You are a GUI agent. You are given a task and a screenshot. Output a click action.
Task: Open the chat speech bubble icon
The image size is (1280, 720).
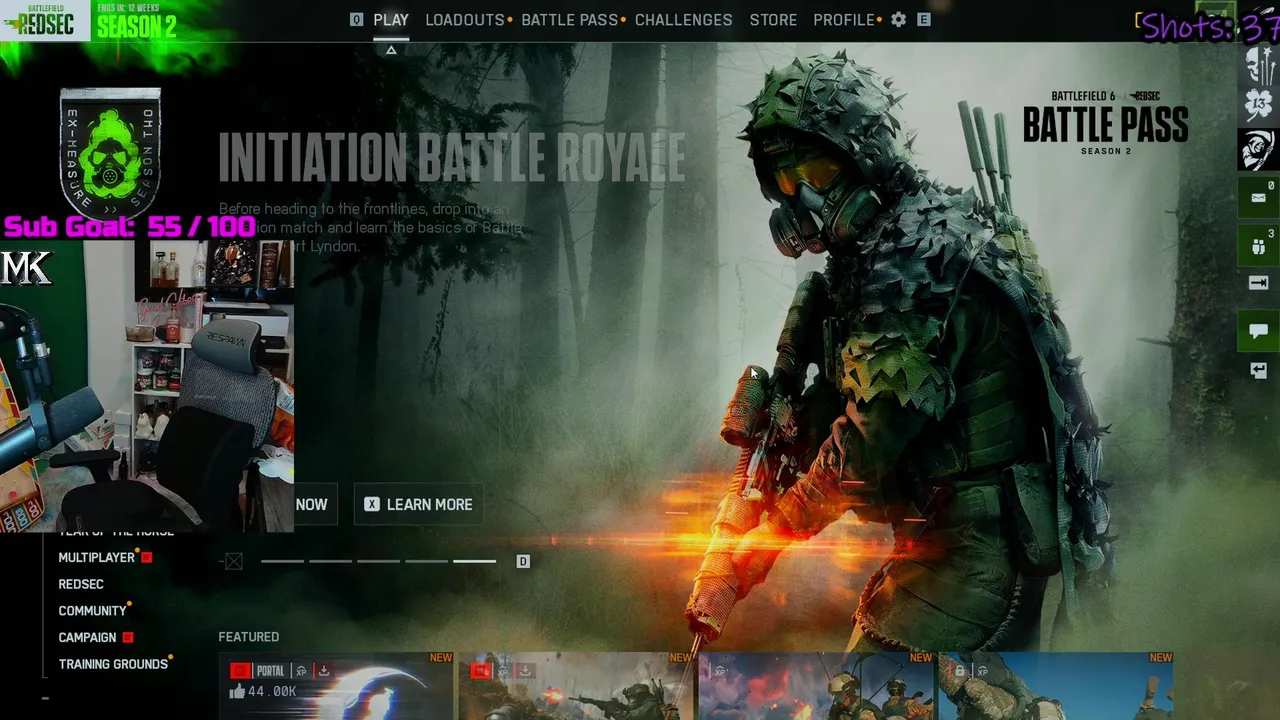coord(1258,331)
